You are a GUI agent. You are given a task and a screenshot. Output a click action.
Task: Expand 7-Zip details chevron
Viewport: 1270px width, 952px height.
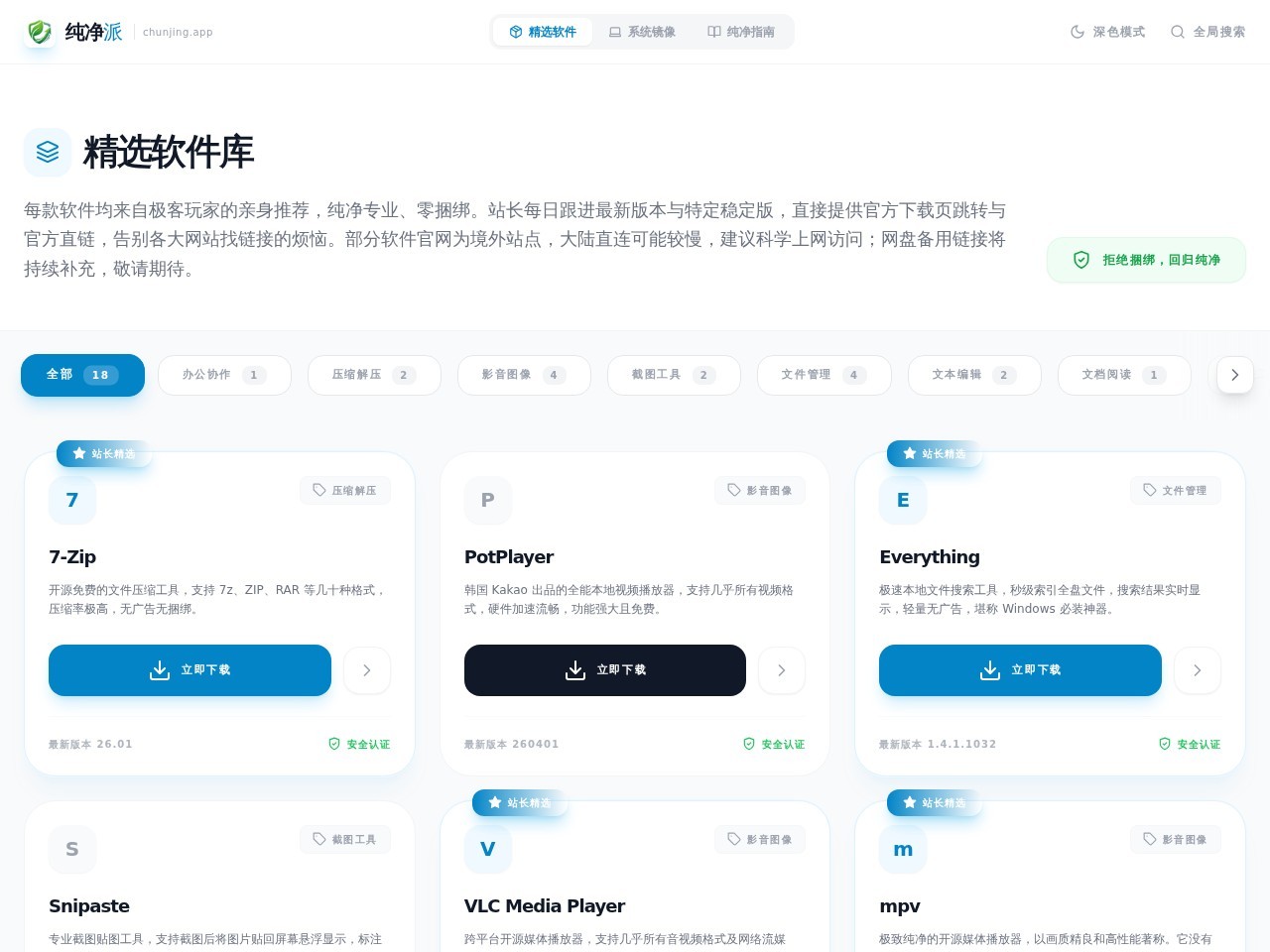point(367,670)
